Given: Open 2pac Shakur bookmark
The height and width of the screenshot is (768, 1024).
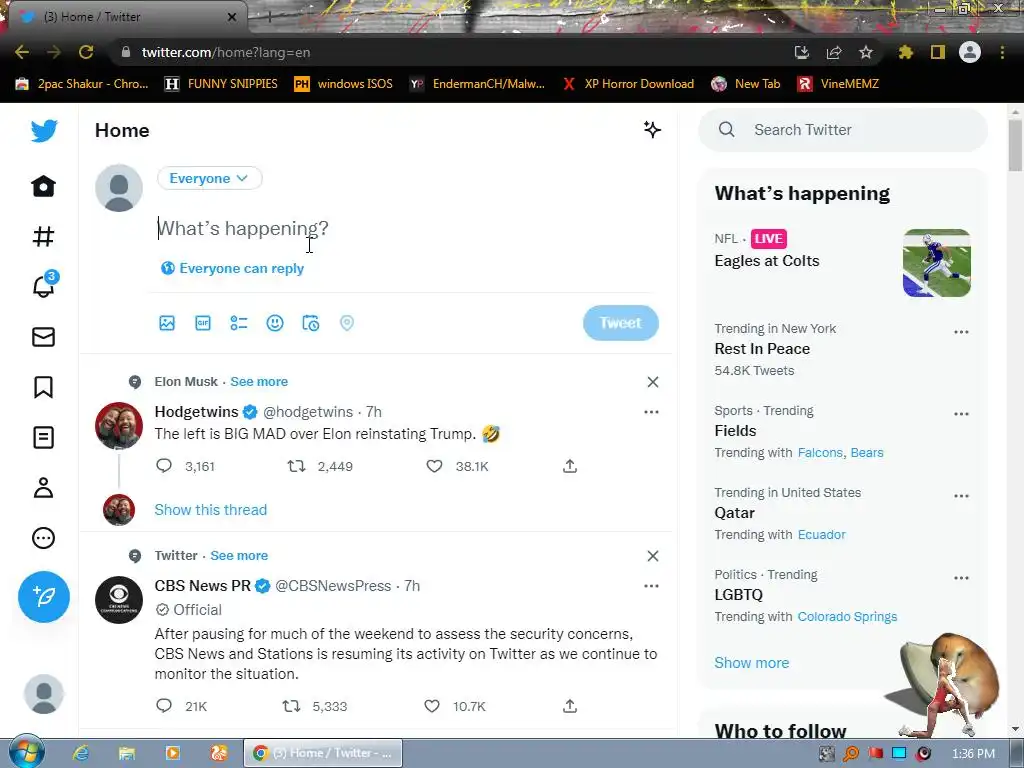Looking at the screenshot, I should click(x=83, y=84).
